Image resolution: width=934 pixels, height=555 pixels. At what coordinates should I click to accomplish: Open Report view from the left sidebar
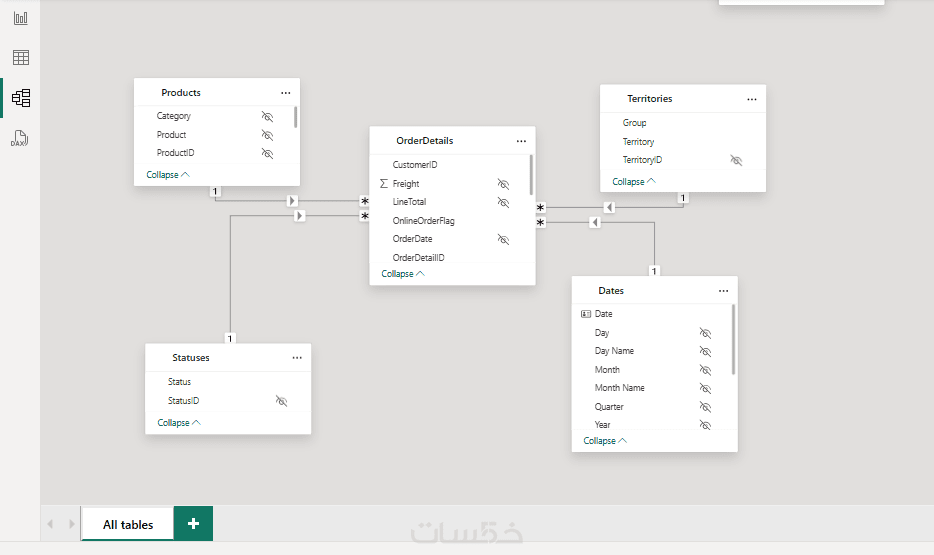click(20, 18)
